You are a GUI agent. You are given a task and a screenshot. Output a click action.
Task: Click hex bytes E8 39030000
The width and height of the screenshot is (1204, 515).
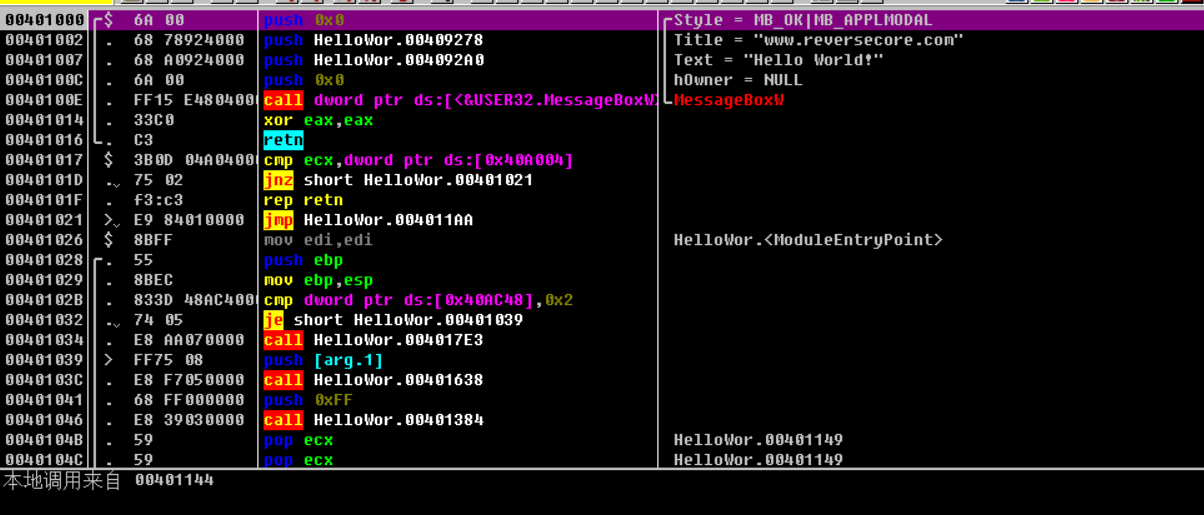(188, 420)
